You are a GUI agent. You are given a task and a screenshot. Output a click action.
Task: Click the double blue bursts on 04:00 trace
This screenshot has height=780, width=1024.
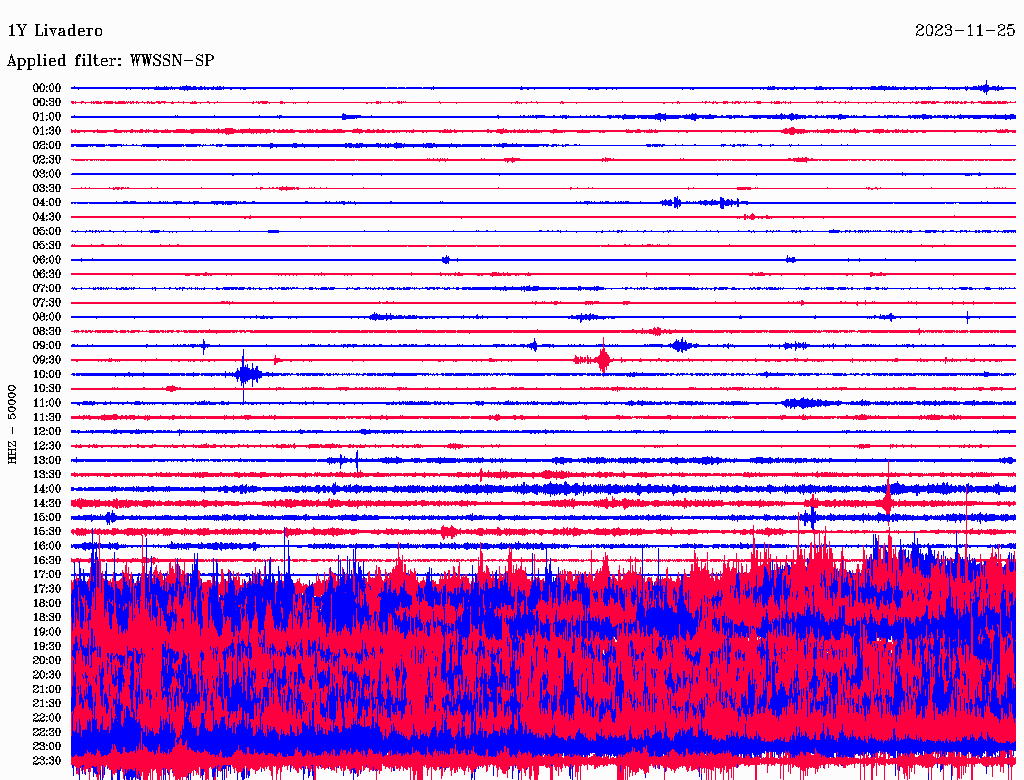click(702, 203)
